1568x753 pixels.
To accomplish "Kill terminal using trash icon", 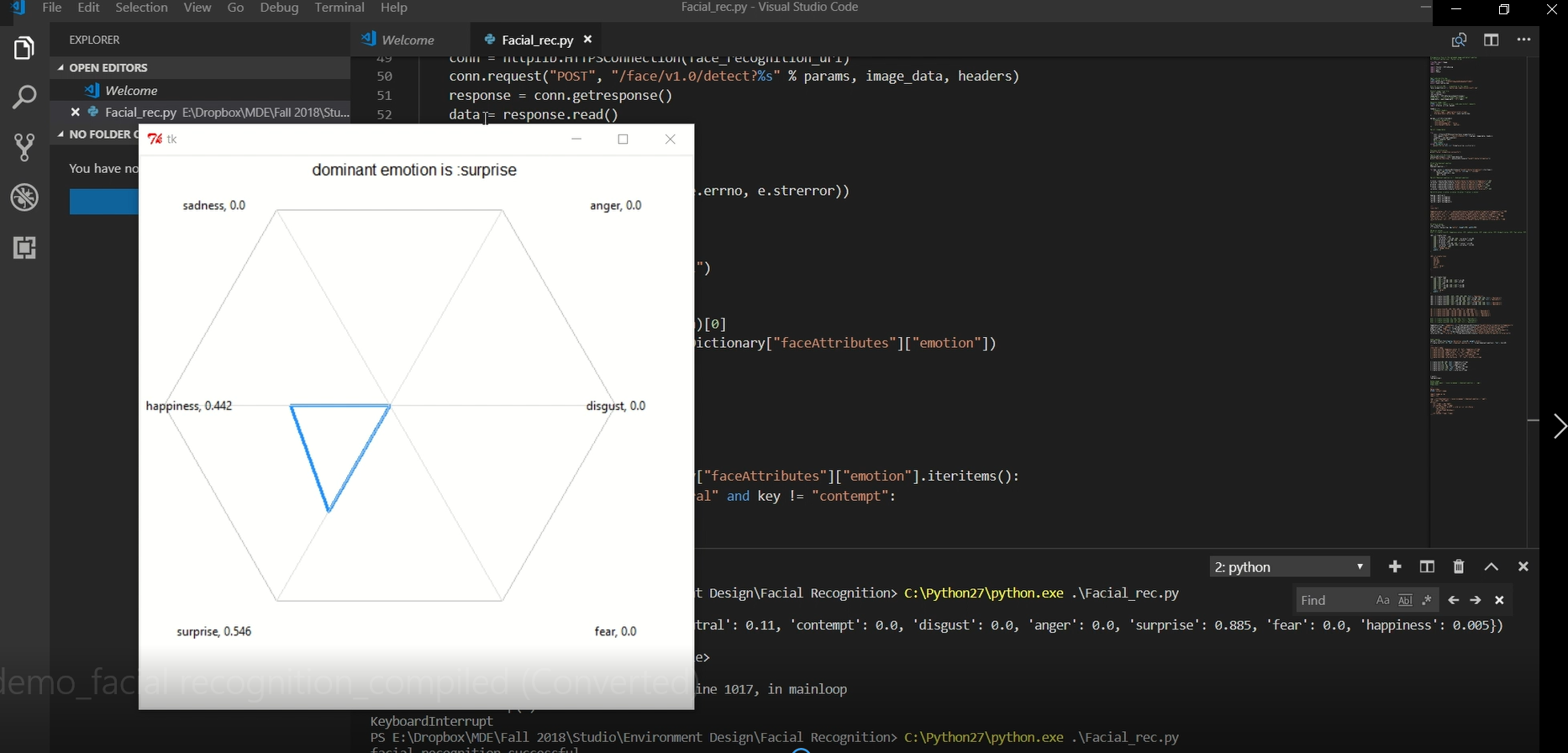I will click(1459, 566).
